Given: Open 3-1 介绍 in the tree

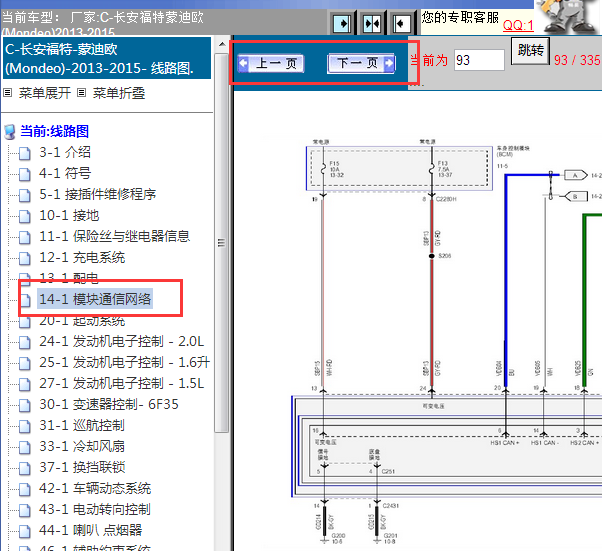Looking at the screenshot, I should click(x=65, y=152).
